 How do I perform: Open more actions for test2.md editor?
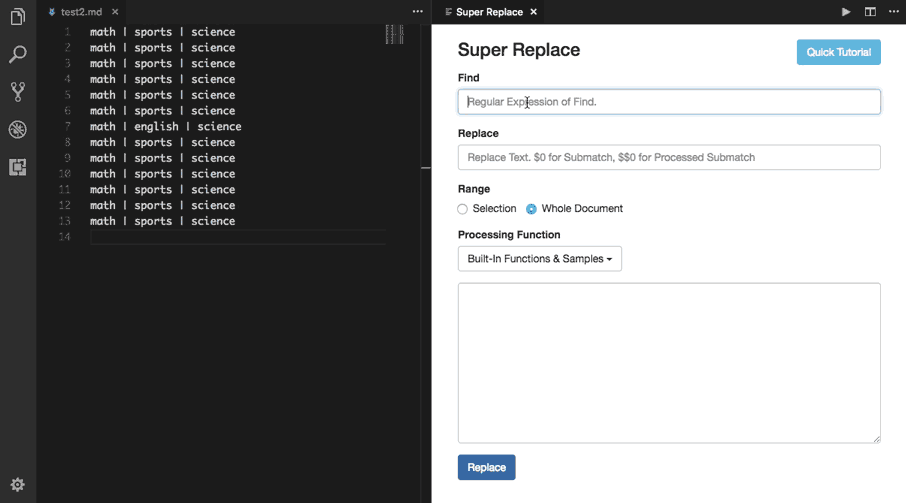click(417, 12)
